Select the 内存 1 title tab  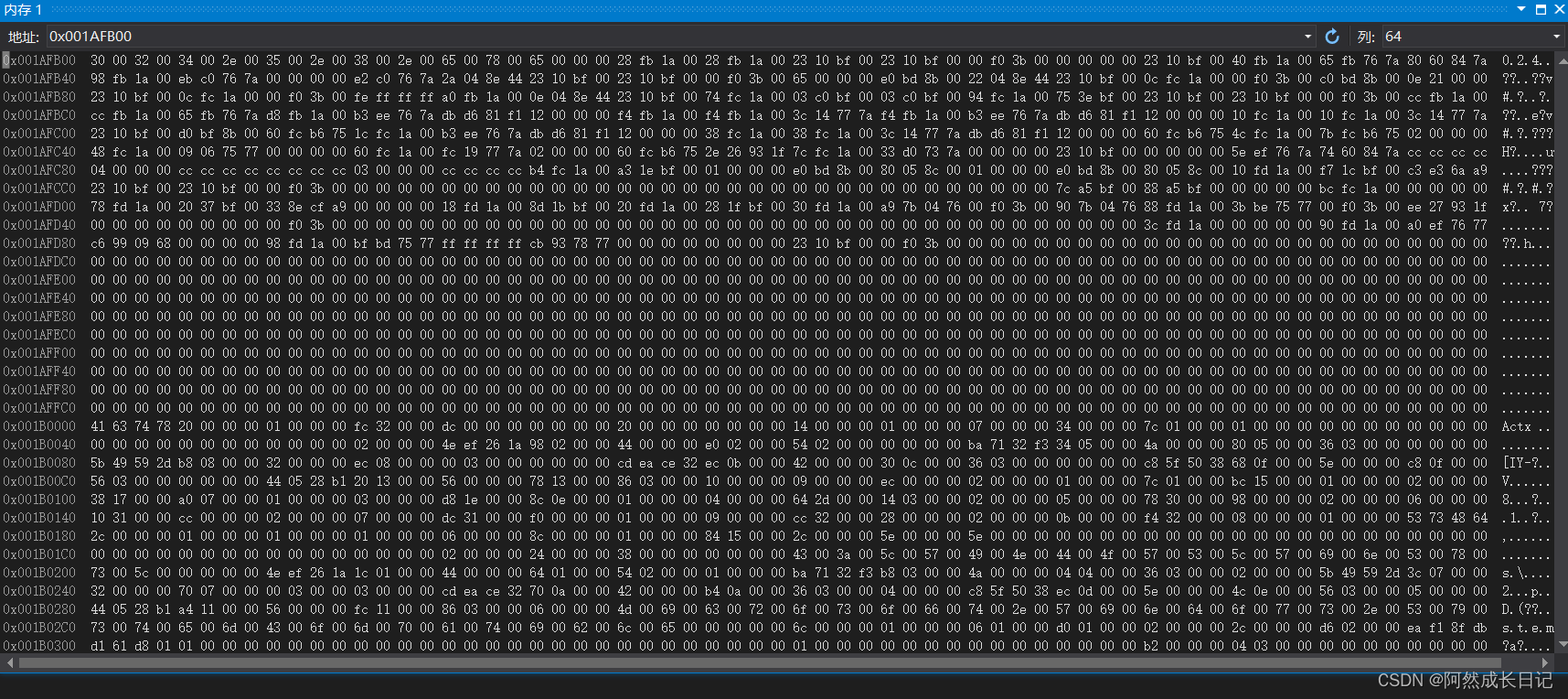click(23, 9)
